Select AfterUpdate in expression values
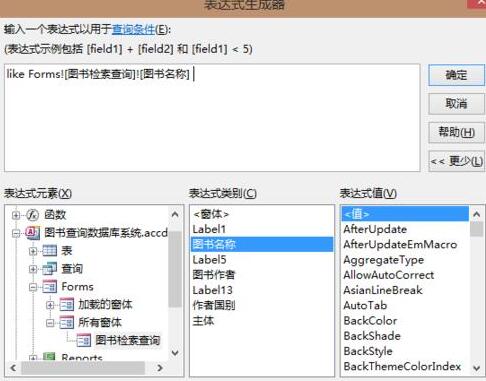The image size is (486, 381). pyautogui.click(x=405, y=229)
